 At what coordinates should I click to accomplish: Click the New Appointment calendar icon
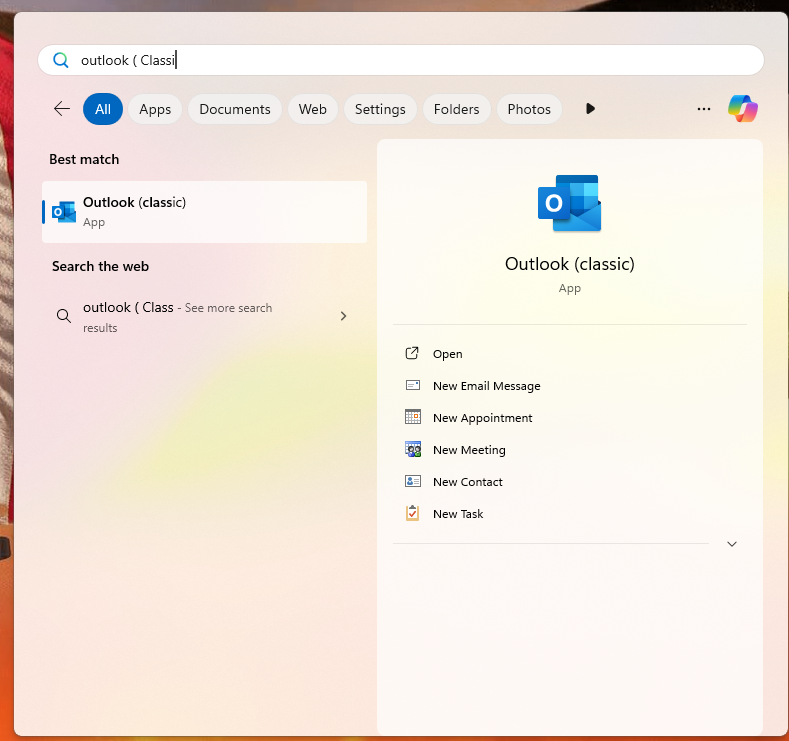[x=412, y=418]
